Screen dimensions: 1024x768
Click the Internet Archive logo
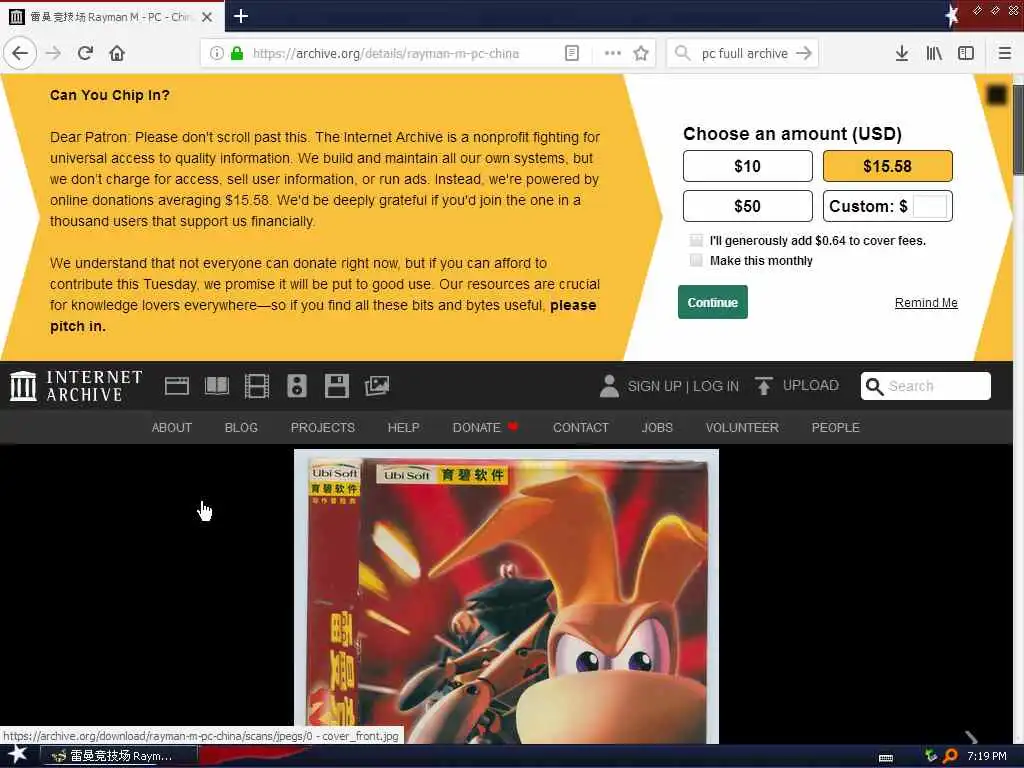tap(76, 386)
